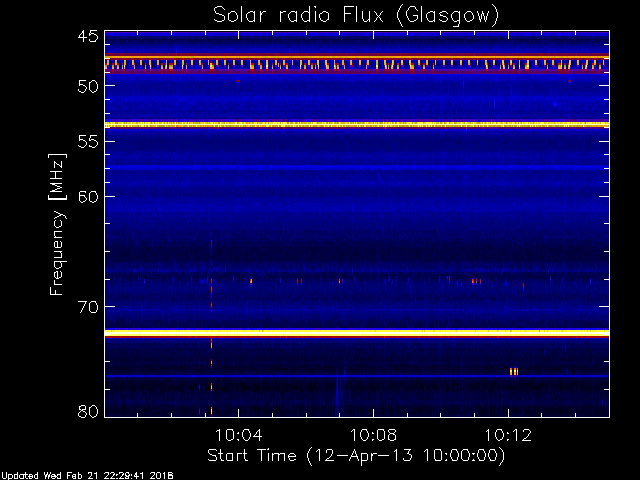
Task: Click the "45" frequency tick label
Action: 88,36
